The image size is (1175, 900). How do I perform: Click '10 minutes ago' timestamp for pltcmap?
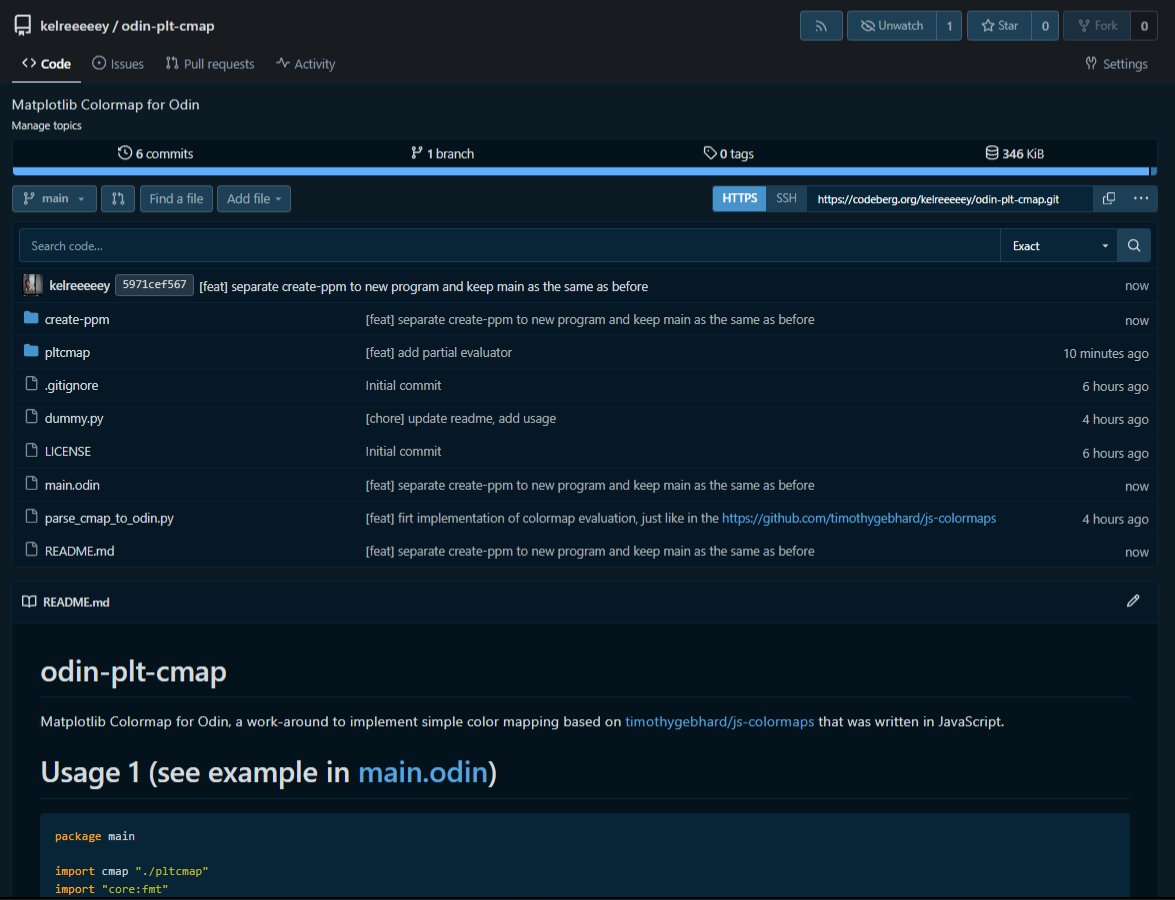[1105, 353]
